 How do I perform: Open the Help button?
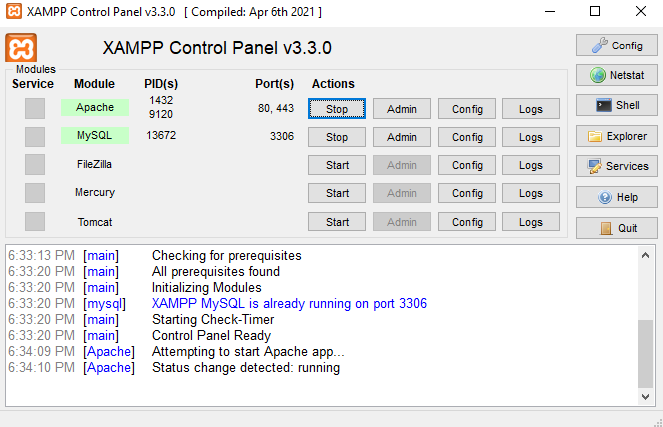[616, 197]
